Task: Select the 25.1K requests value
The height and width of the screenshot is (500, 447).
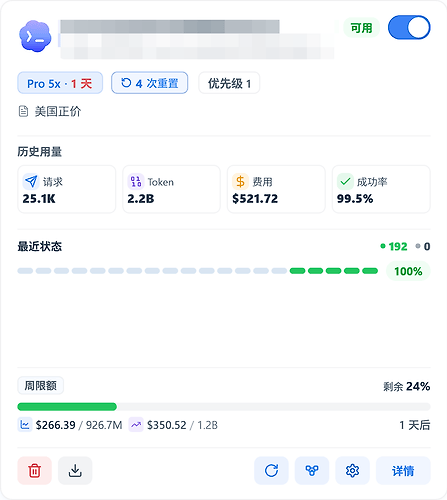Action: pyautogui.click(x=39, y=199)
